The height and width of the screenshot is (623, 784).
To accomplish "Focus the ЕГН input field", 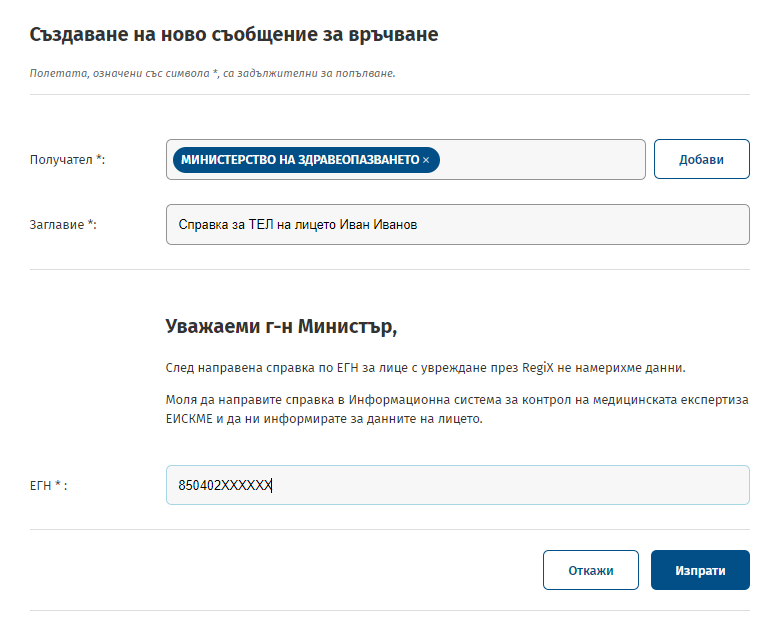I will tap(458, 485).
